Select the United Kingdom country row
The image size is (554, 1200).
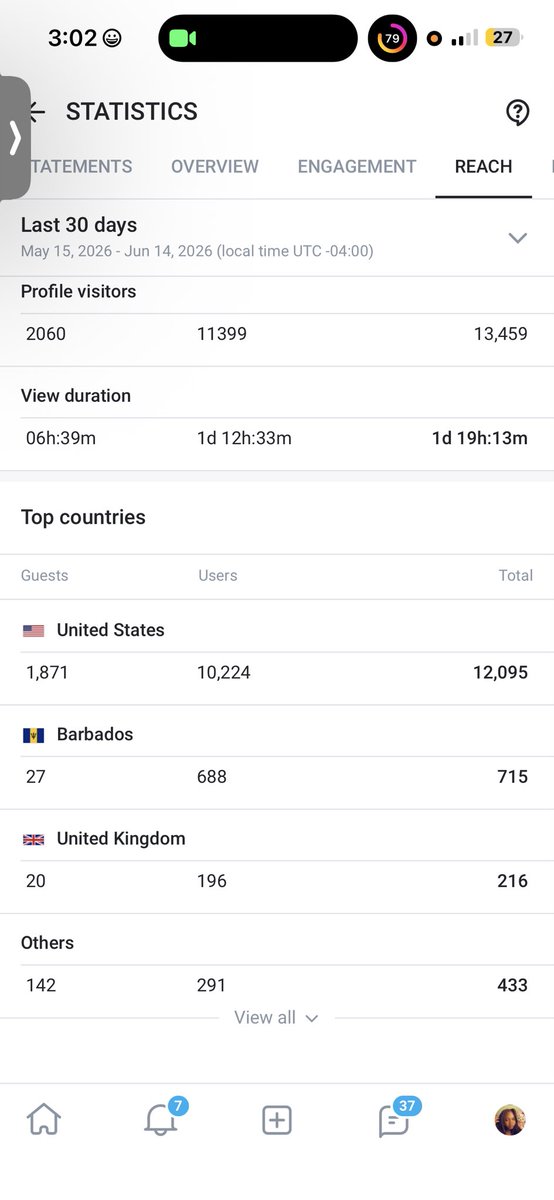[277, 861]
